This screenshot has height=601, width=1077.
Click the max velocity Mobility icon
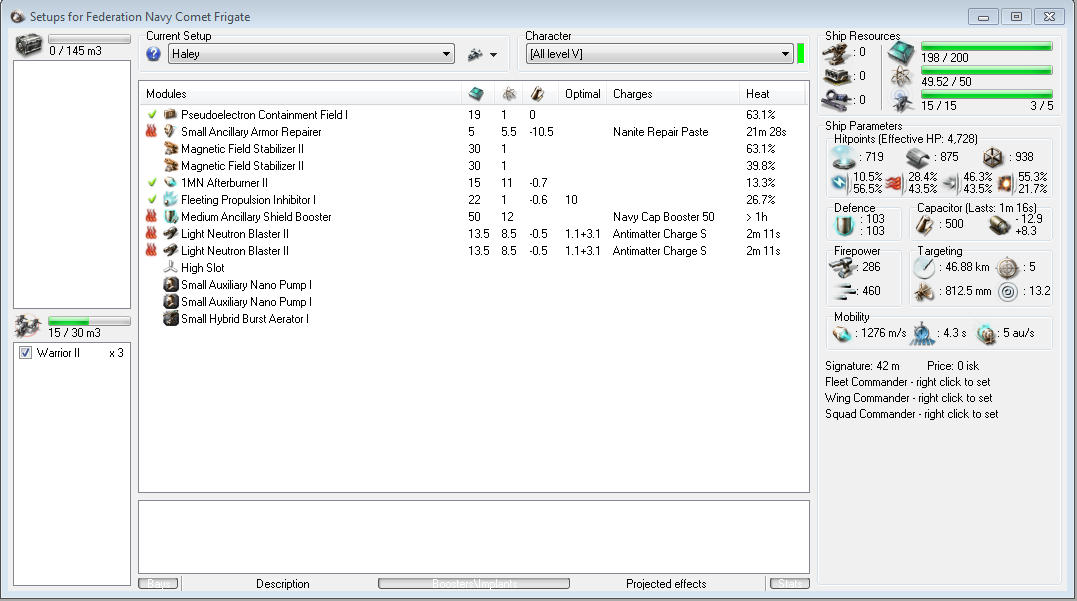841,333
